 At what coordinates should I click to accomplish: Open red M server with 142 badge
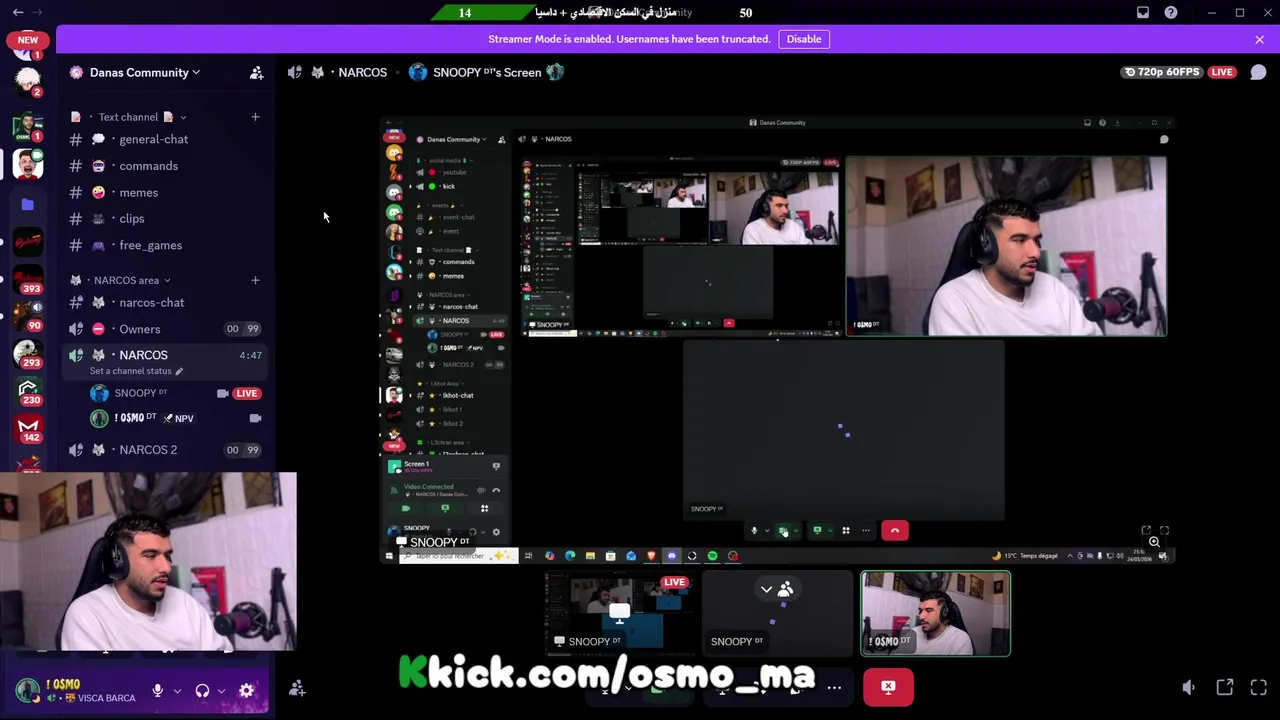pos(28,428)
